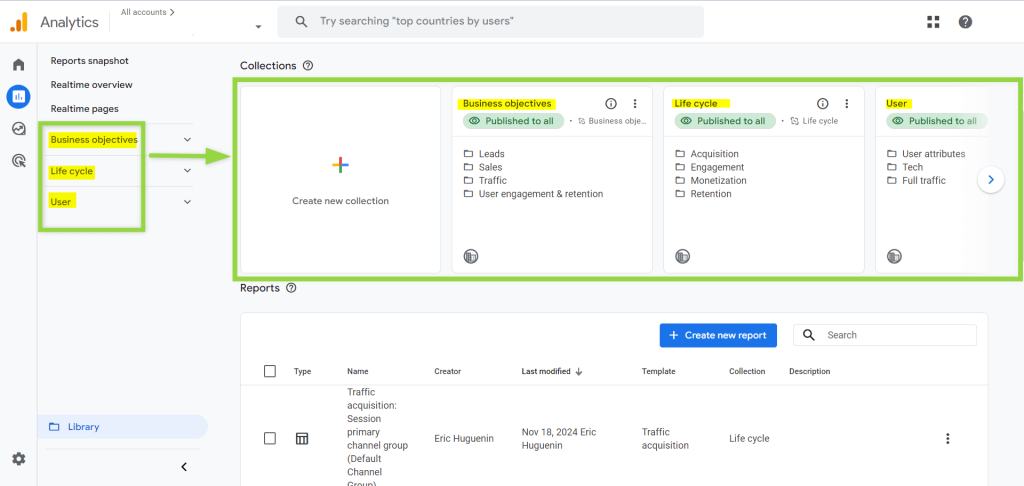Image resolution: width=1024 pixels, height=486 pixels.
Task: Expand Life cycle in the sidebar
Action: [x=187, y=171]
